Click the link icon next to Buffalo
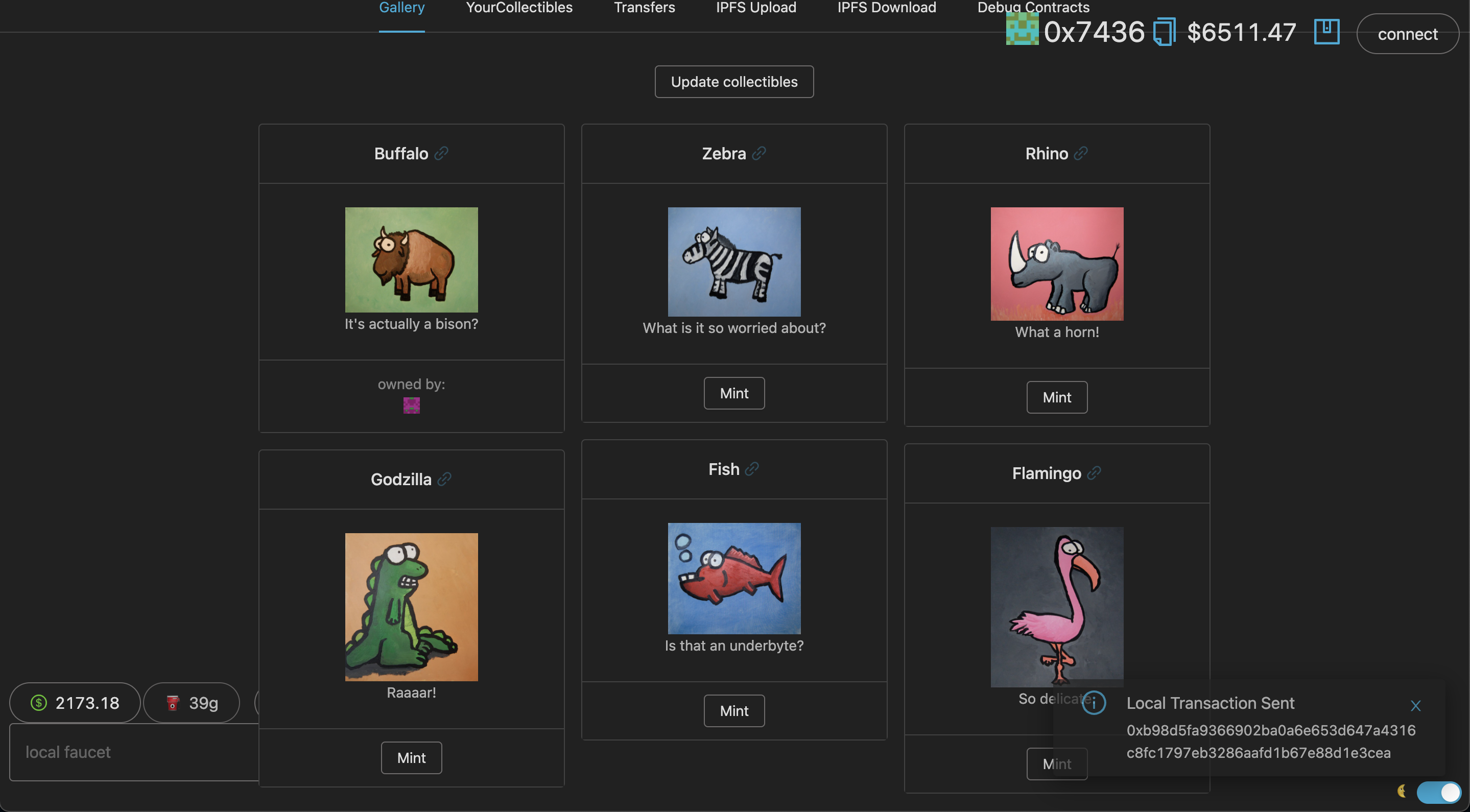This screenshot has height=812, width=1470. point(441,154)
